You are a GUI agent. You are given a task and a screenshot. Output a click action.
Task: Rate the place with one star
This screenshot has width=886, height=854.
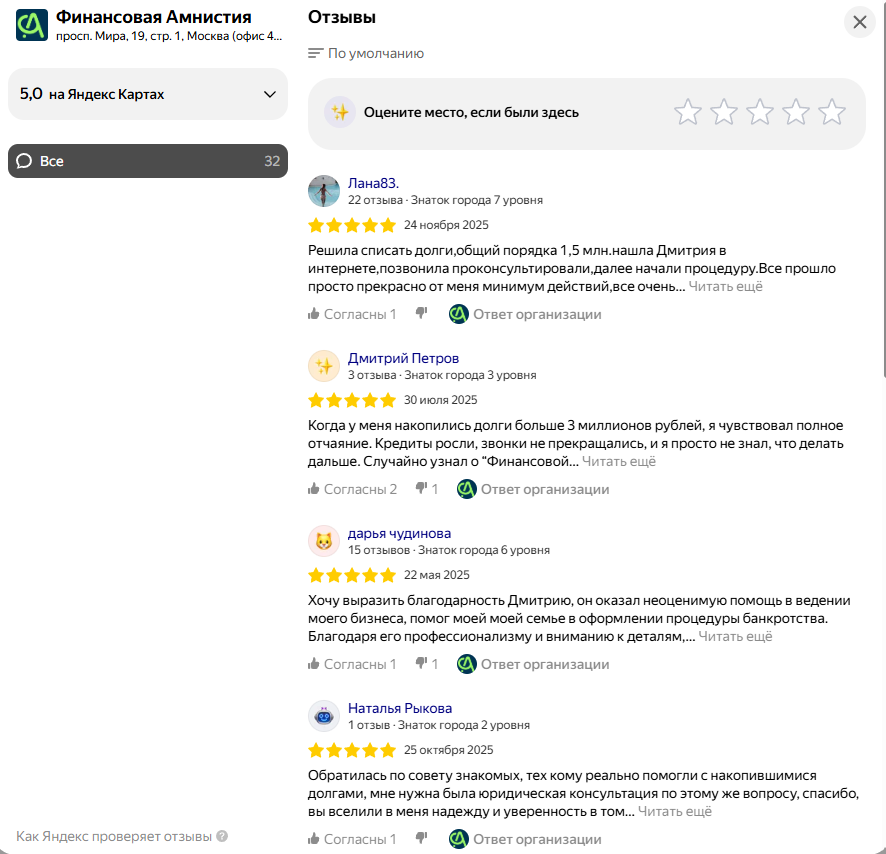point(687,112)
